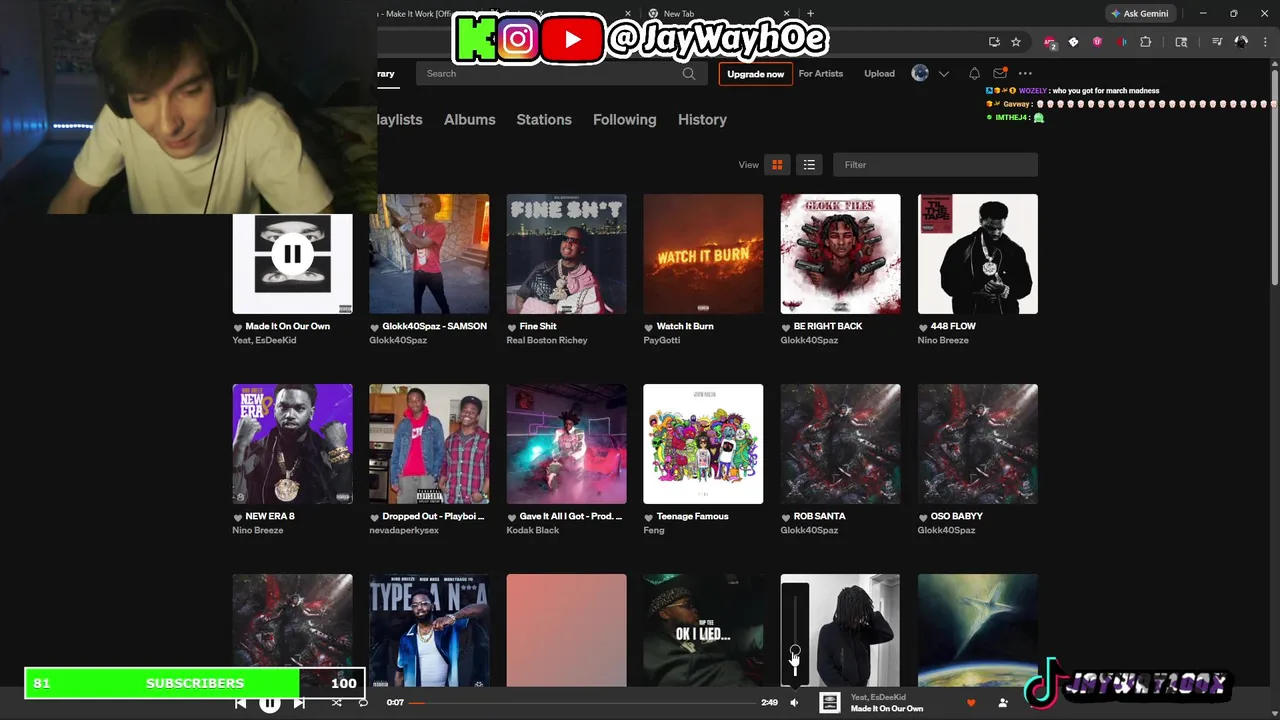Open a new Chrome tab with plus

click(811, 13)
